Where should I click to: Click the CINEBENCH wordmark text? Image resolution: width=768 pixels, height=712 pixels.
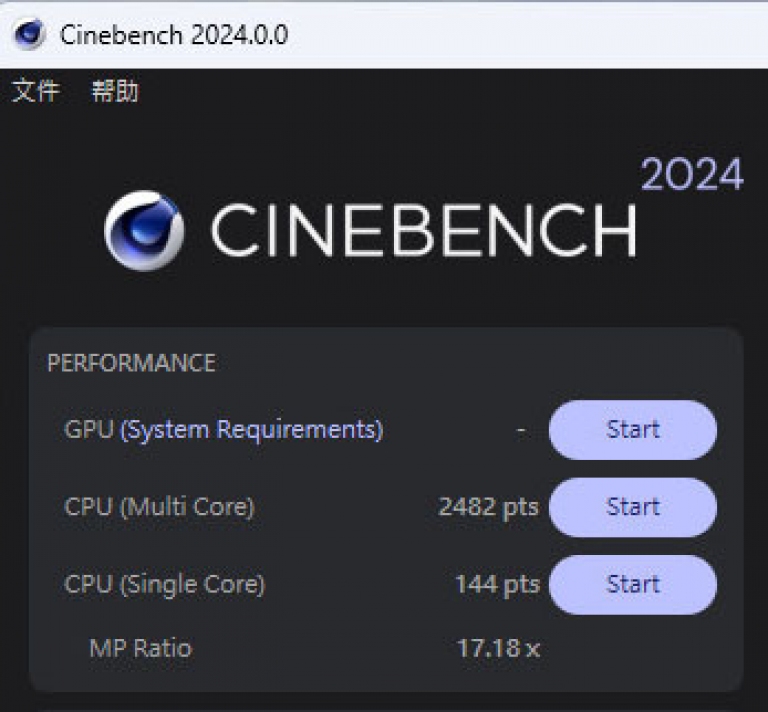pyautogui.click(x=422, y=231)
